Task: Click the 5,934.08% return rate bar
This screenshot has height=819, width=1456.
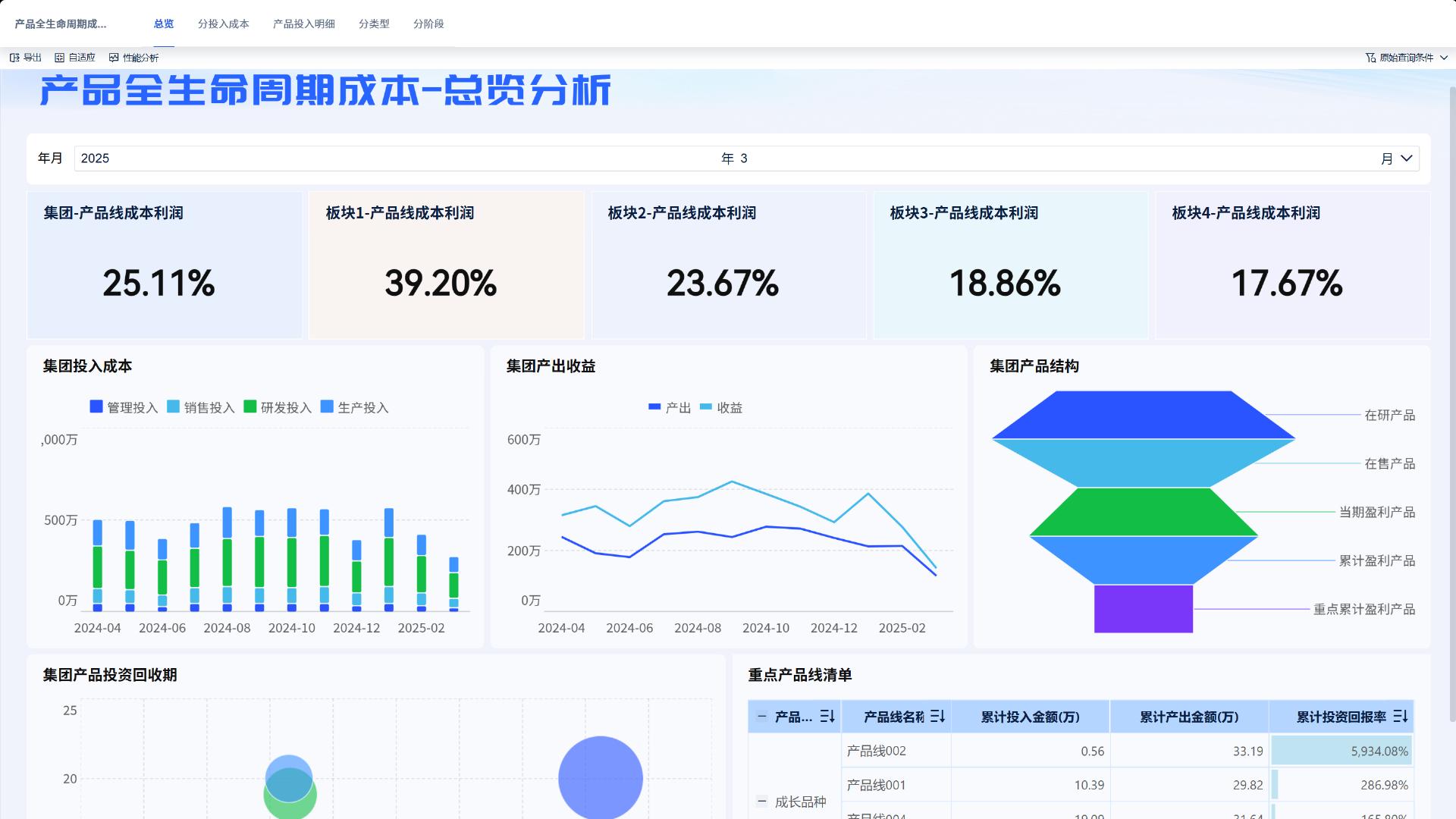Action: click(1342, 751)
